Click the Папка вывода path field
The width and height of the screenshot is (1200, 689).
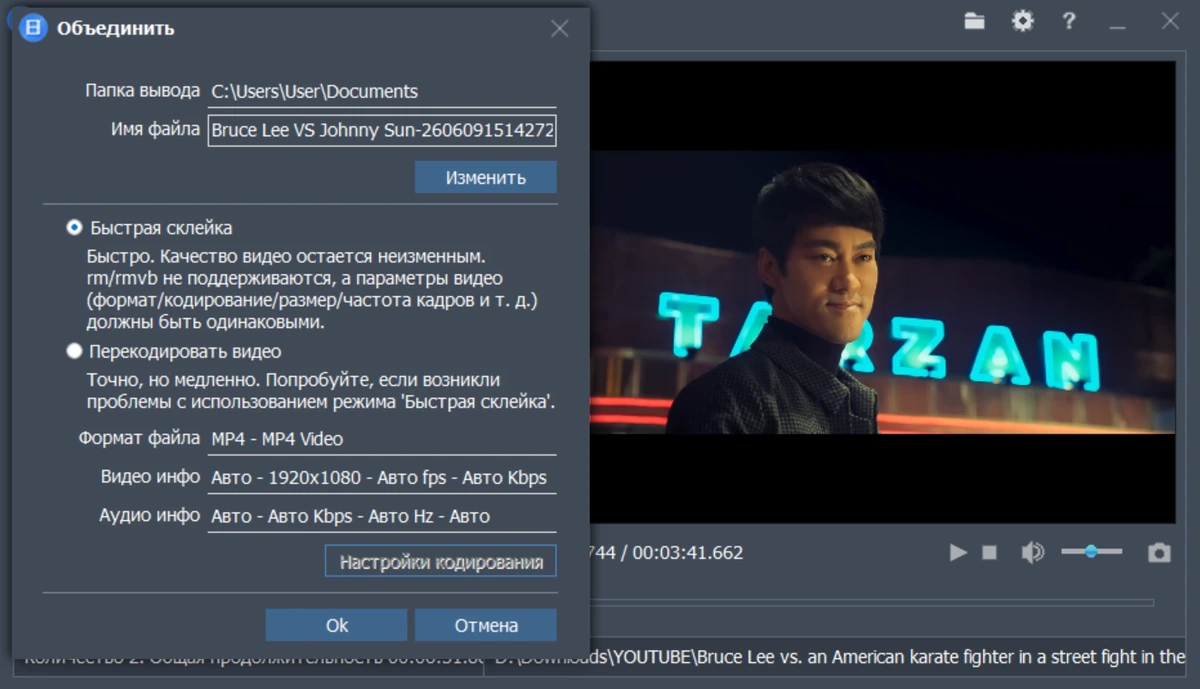(x=382, y=91)
